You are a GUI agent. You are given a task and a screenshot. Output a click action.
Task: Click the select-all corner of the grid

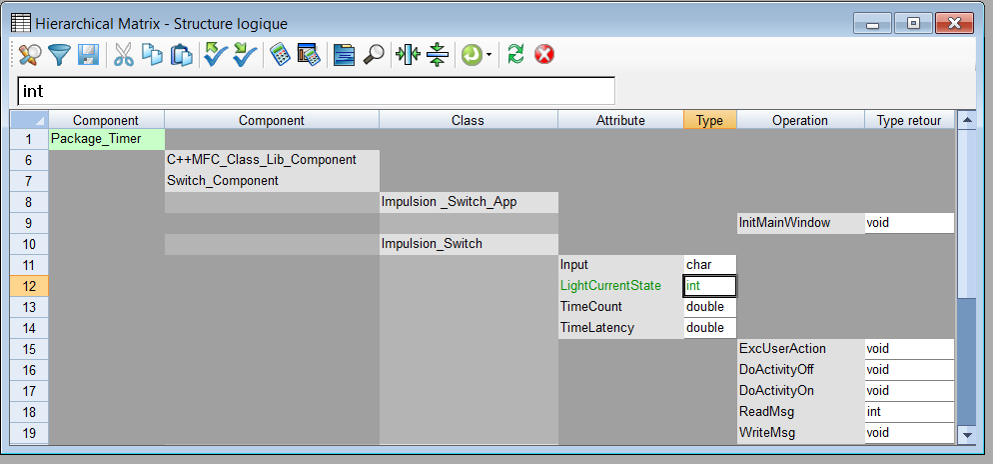tap(29, 120)
